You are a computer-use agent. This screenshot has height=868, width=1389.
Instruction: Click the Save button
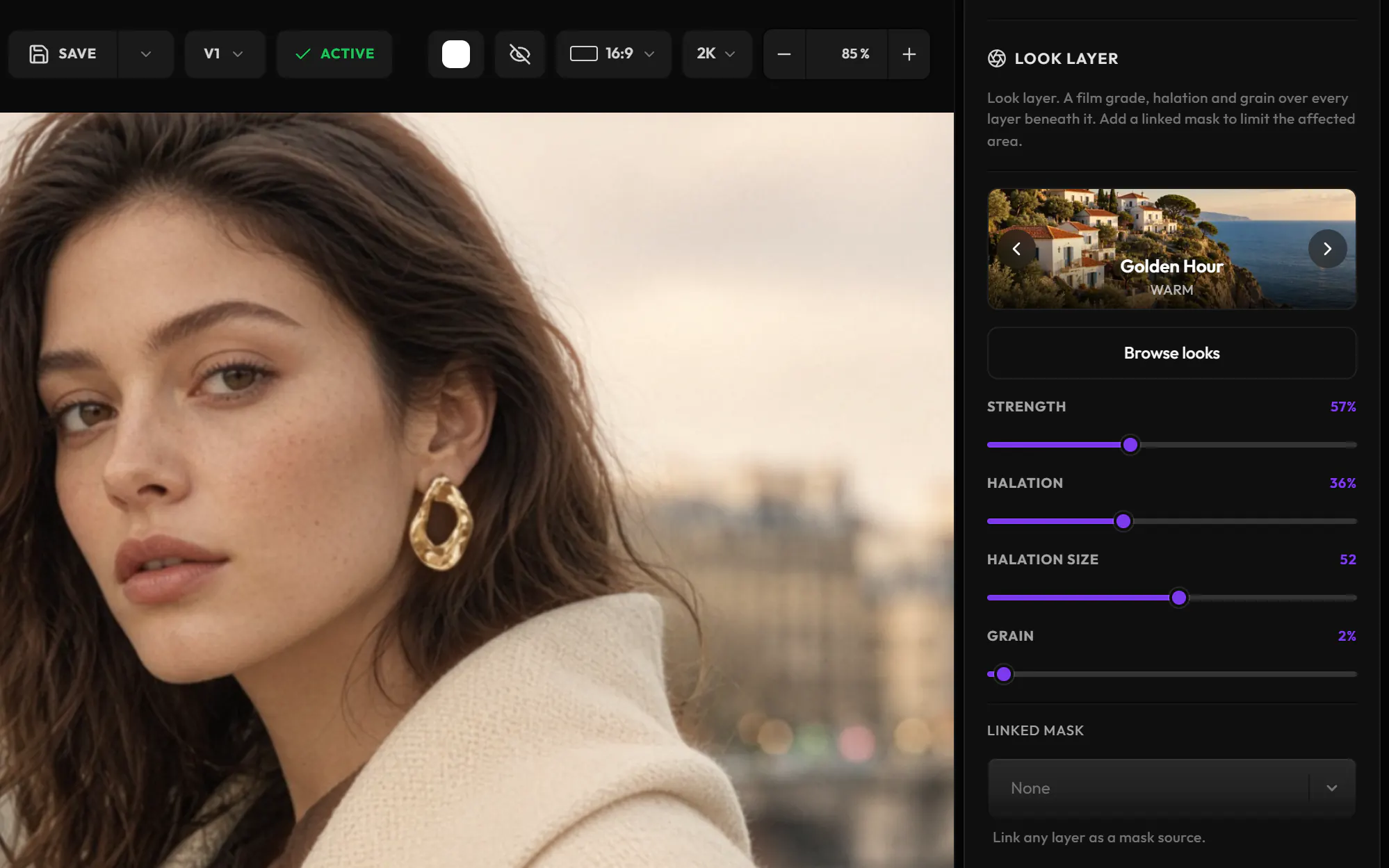(x=63, y=54)
